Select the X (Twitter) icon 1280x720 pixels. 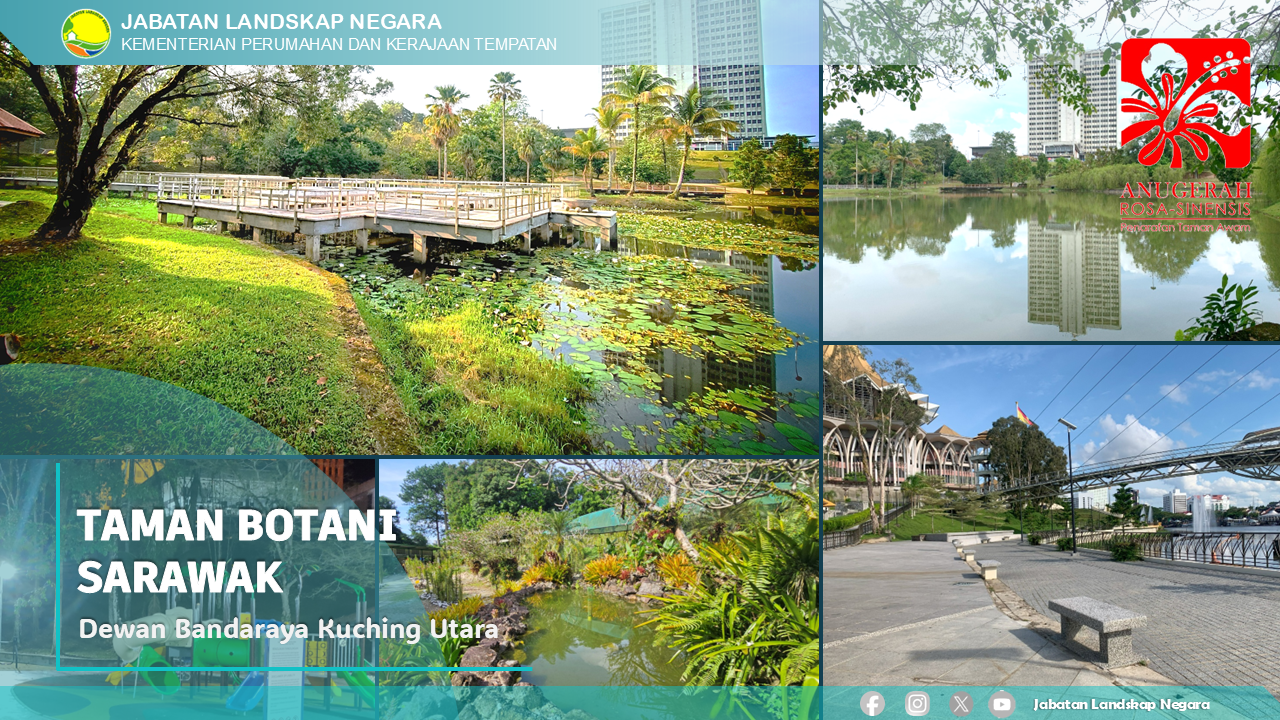[961, 704]
